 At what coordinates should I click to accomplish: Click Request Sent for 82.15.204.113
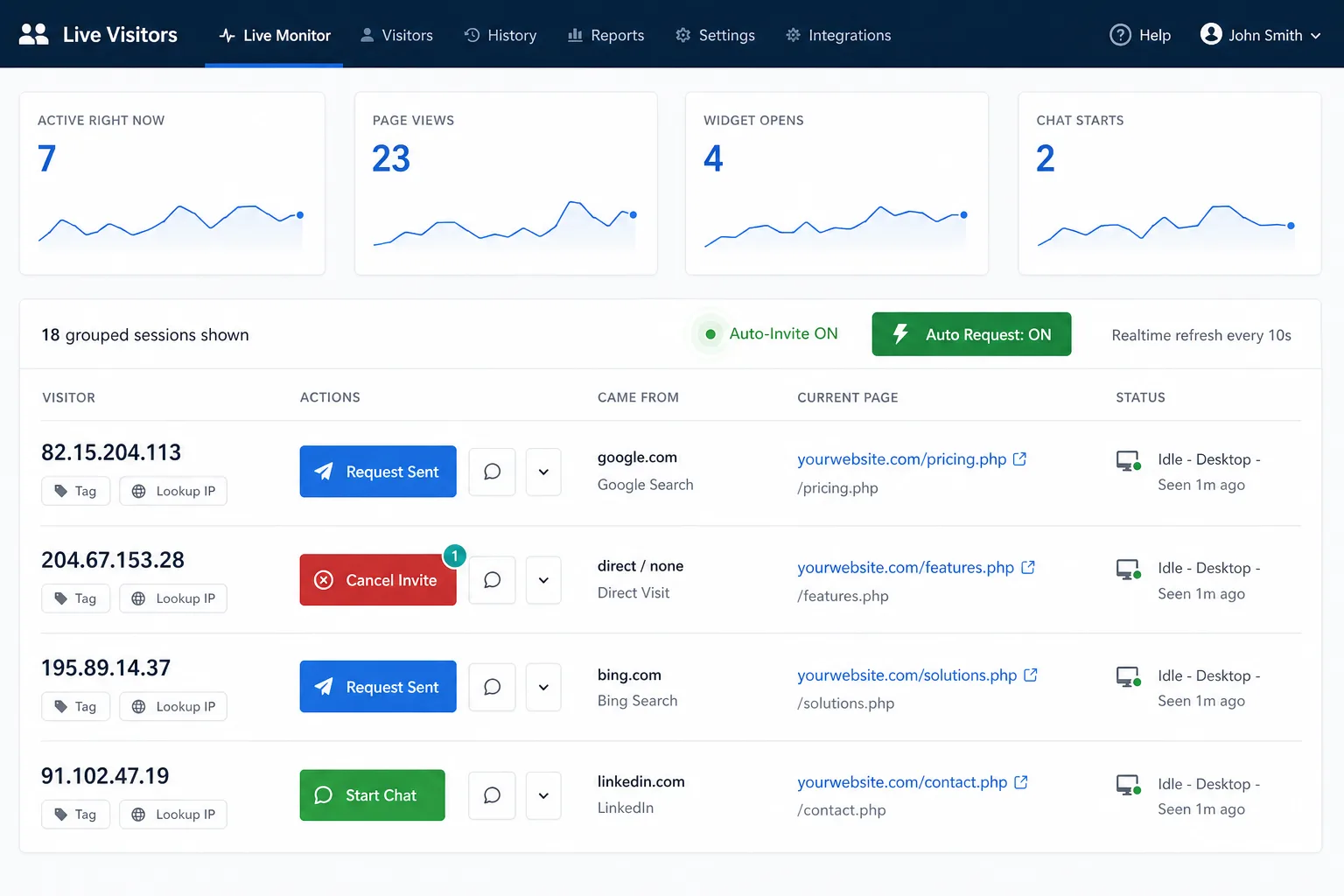coord(378,472)
